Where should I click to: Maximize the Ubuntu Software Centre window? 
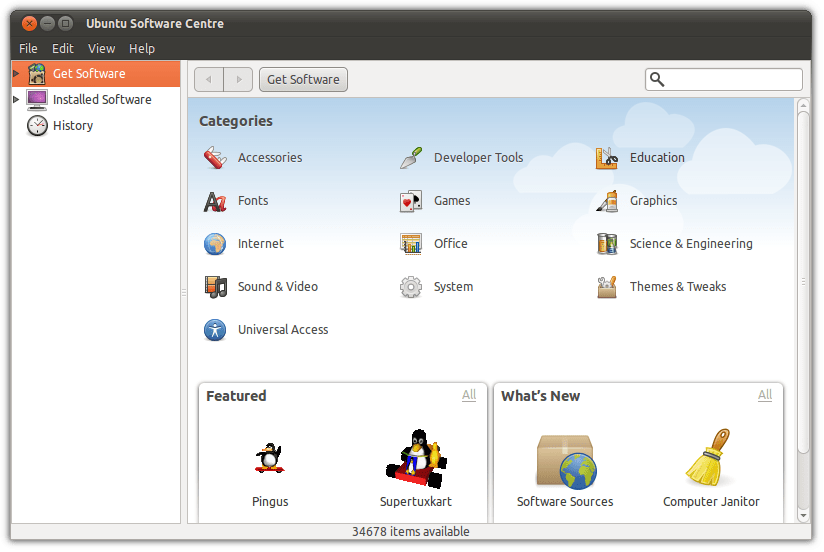65,23
